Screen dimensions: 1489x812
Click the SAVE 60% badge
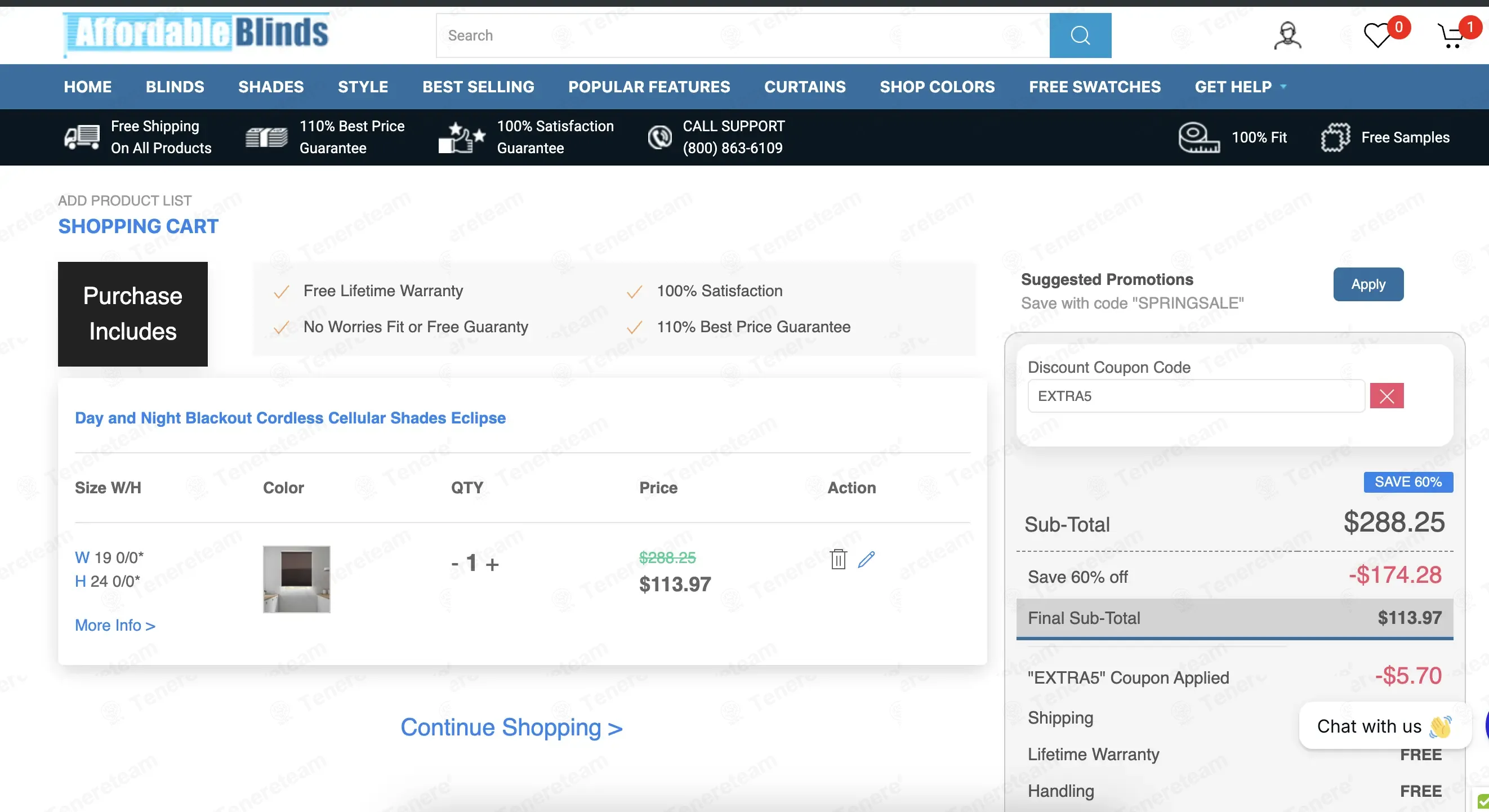[x=1408, y=482]
